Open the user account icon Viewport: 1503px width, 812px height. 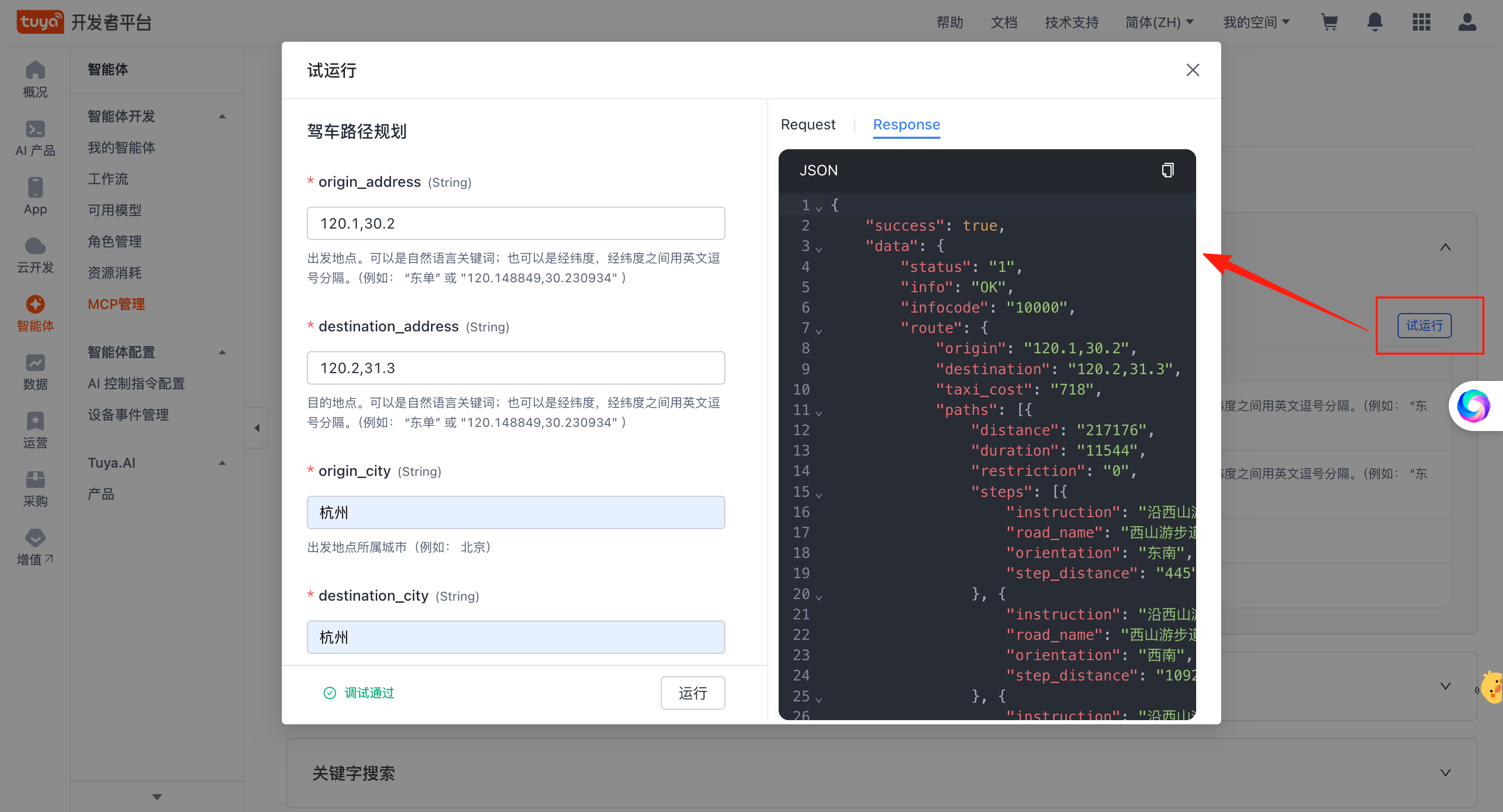(x=1467, y=22)
